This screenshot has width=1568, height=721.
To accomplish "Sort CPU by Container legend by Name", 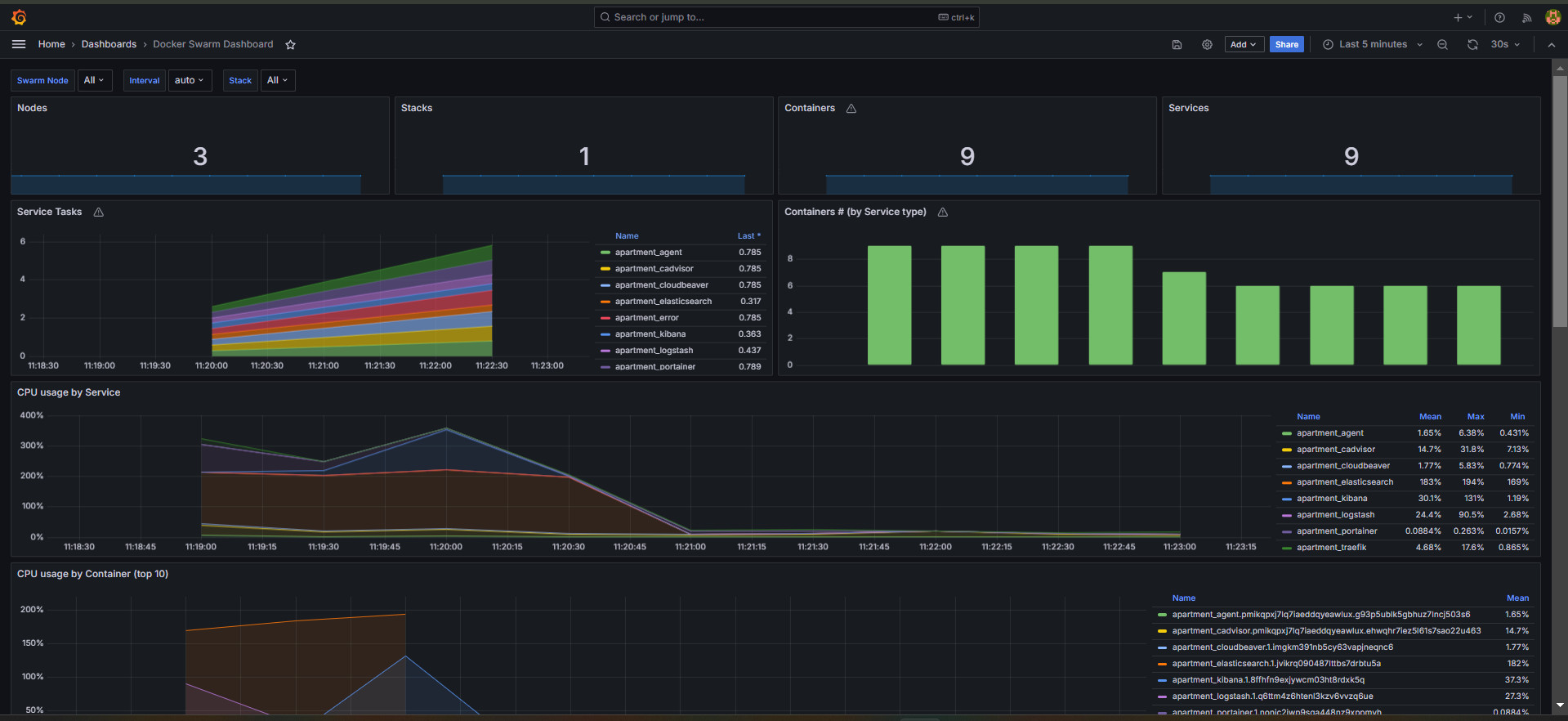I will coord(1183,598).
